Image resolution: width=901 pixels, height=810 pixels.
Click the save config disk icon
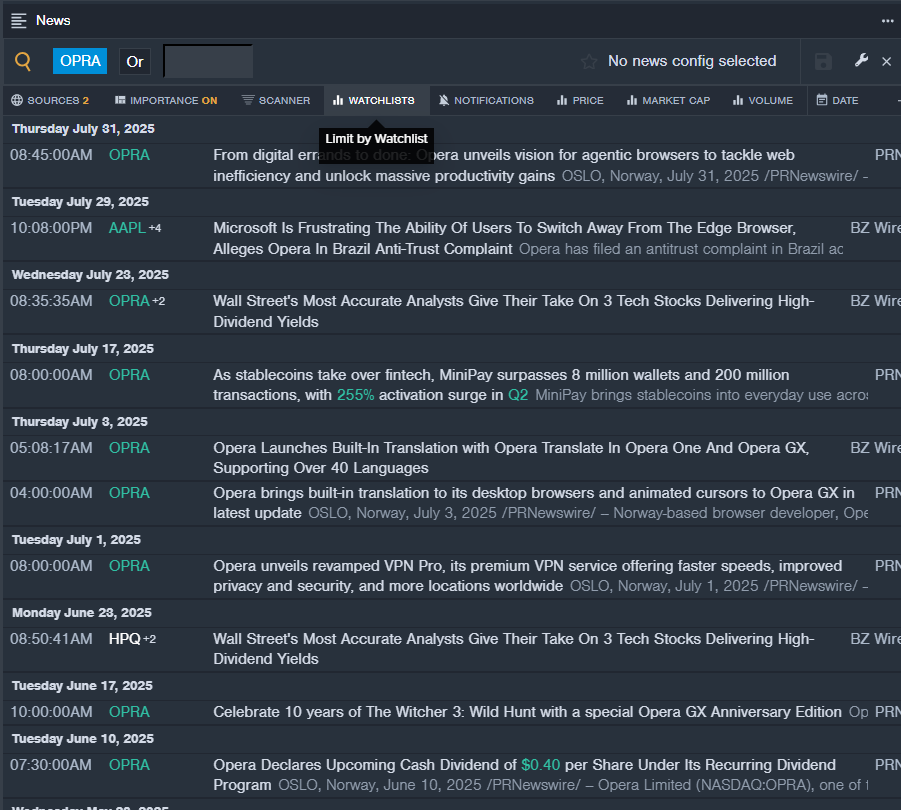823,61
